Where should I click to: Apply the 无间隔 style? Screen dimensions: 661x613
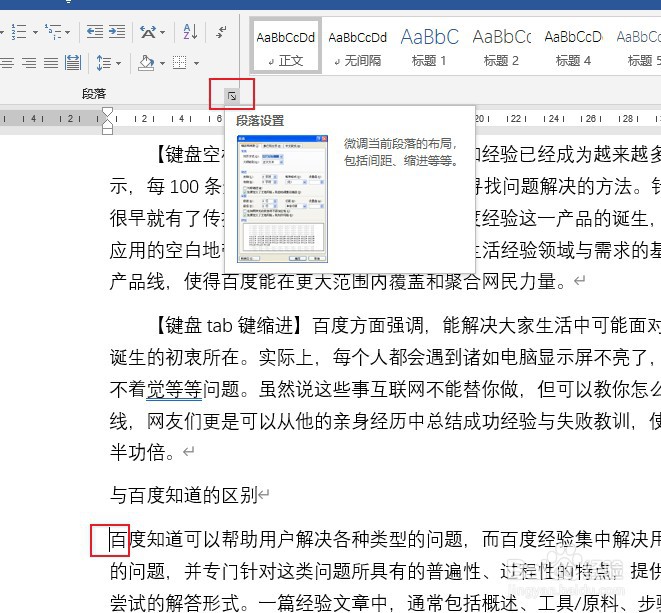pyautogui.click(x=357, y=46)
